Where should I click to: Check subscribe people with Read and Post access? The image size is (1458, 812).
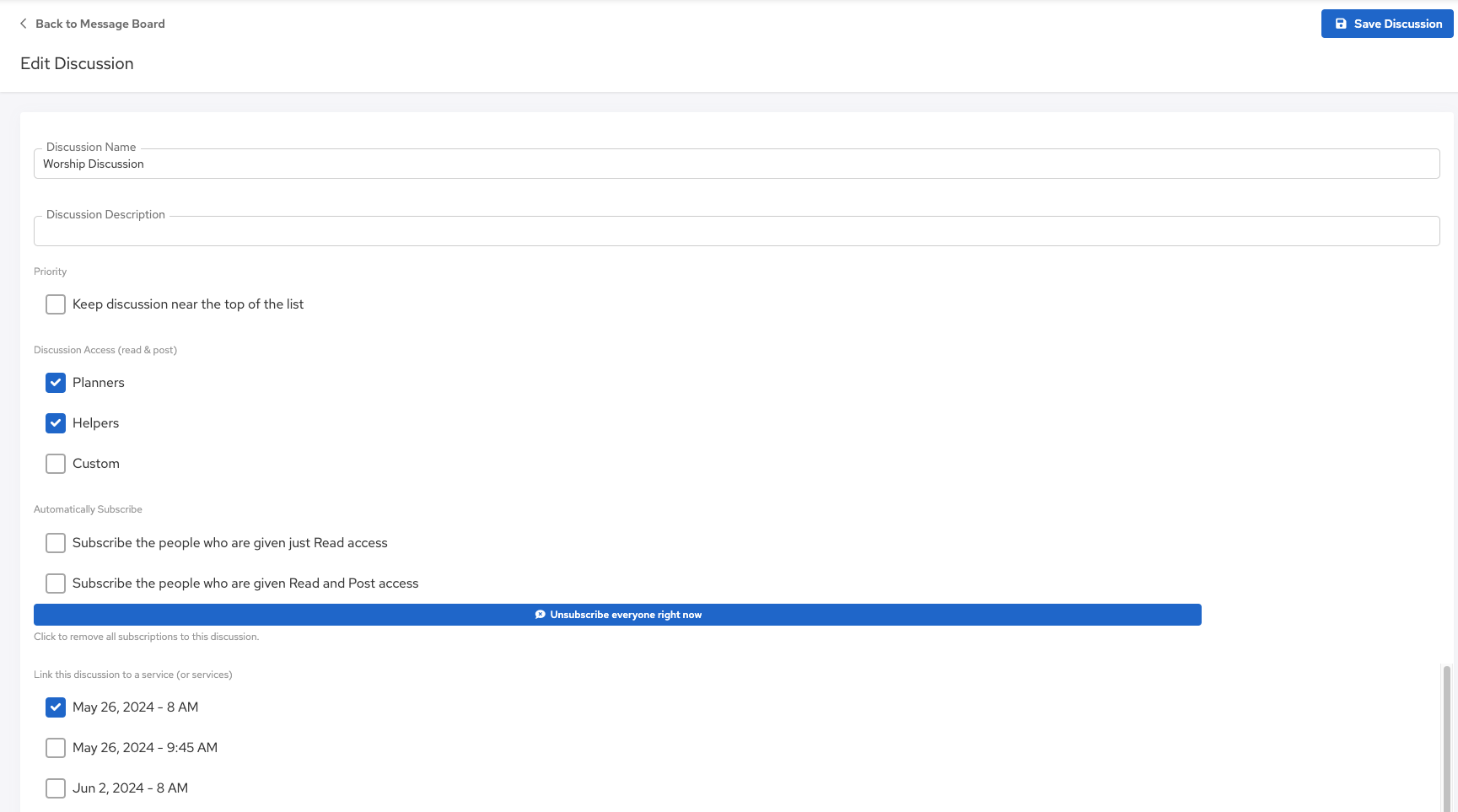(x=56, y=583)
